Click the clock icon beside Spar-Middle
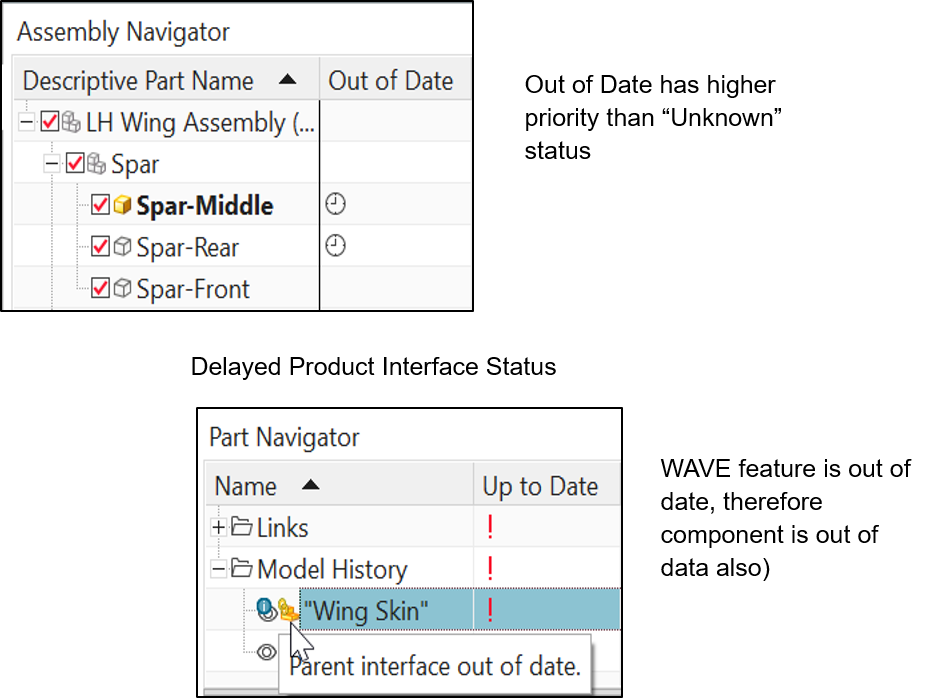The image size is (933, 698). pos(334,205)
